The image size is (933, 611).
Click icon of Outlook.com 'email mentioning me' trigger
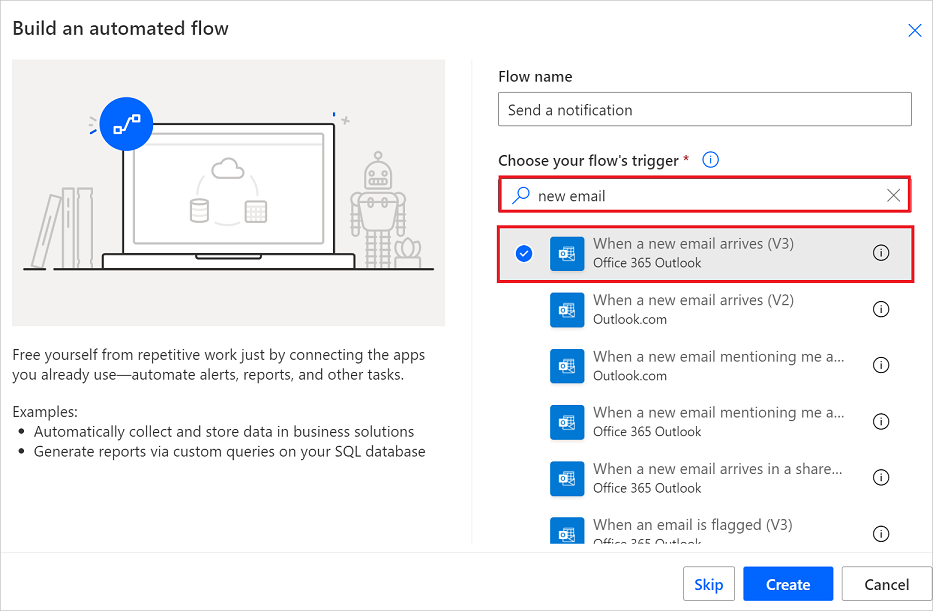coord(567,366)
